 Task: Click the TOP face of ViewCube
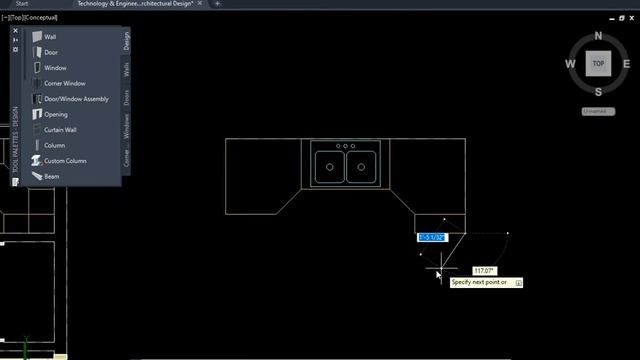598,64
